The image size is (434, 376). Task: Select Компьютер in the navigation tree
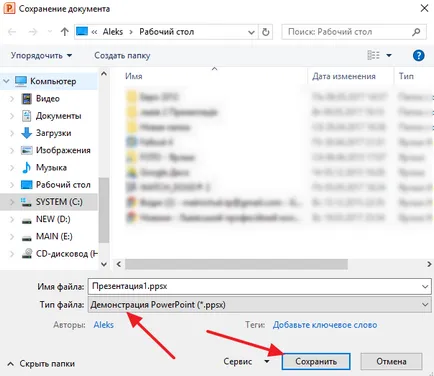pyautogui.click(x=53, y=81)
